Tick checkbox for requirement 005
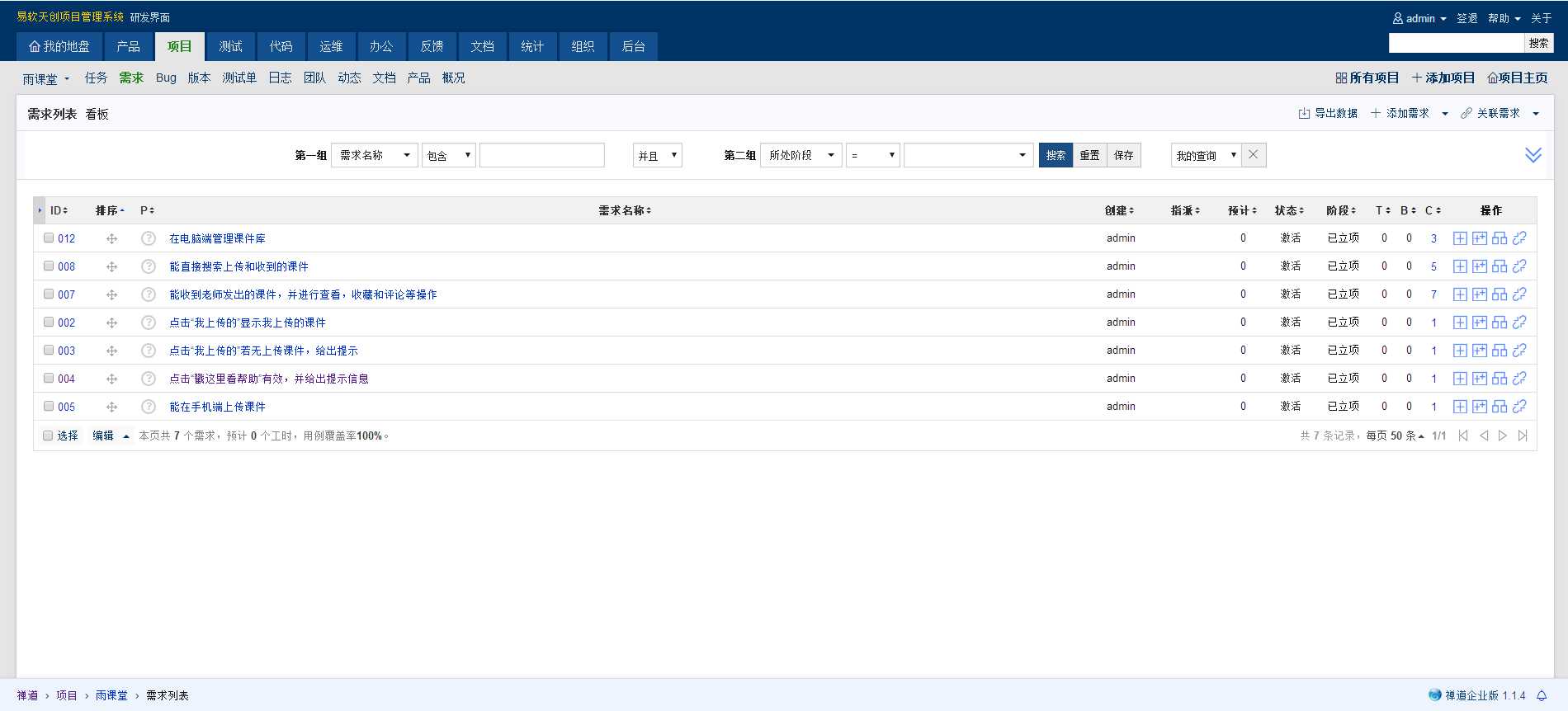The width and height of the screenshot is (1568, 711). (49, 406)
